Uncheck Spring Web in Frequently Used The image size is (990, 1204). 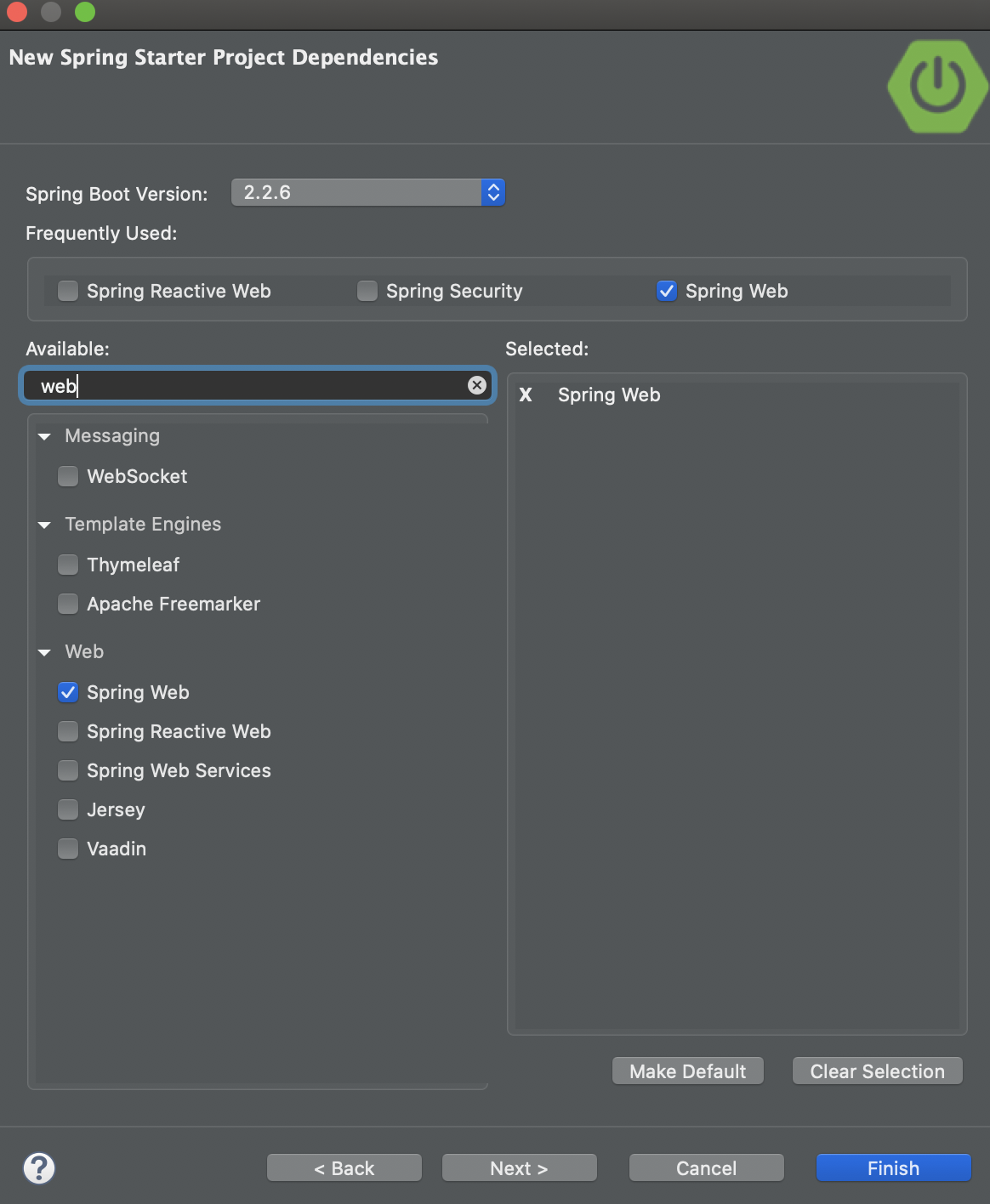(667, 291)
